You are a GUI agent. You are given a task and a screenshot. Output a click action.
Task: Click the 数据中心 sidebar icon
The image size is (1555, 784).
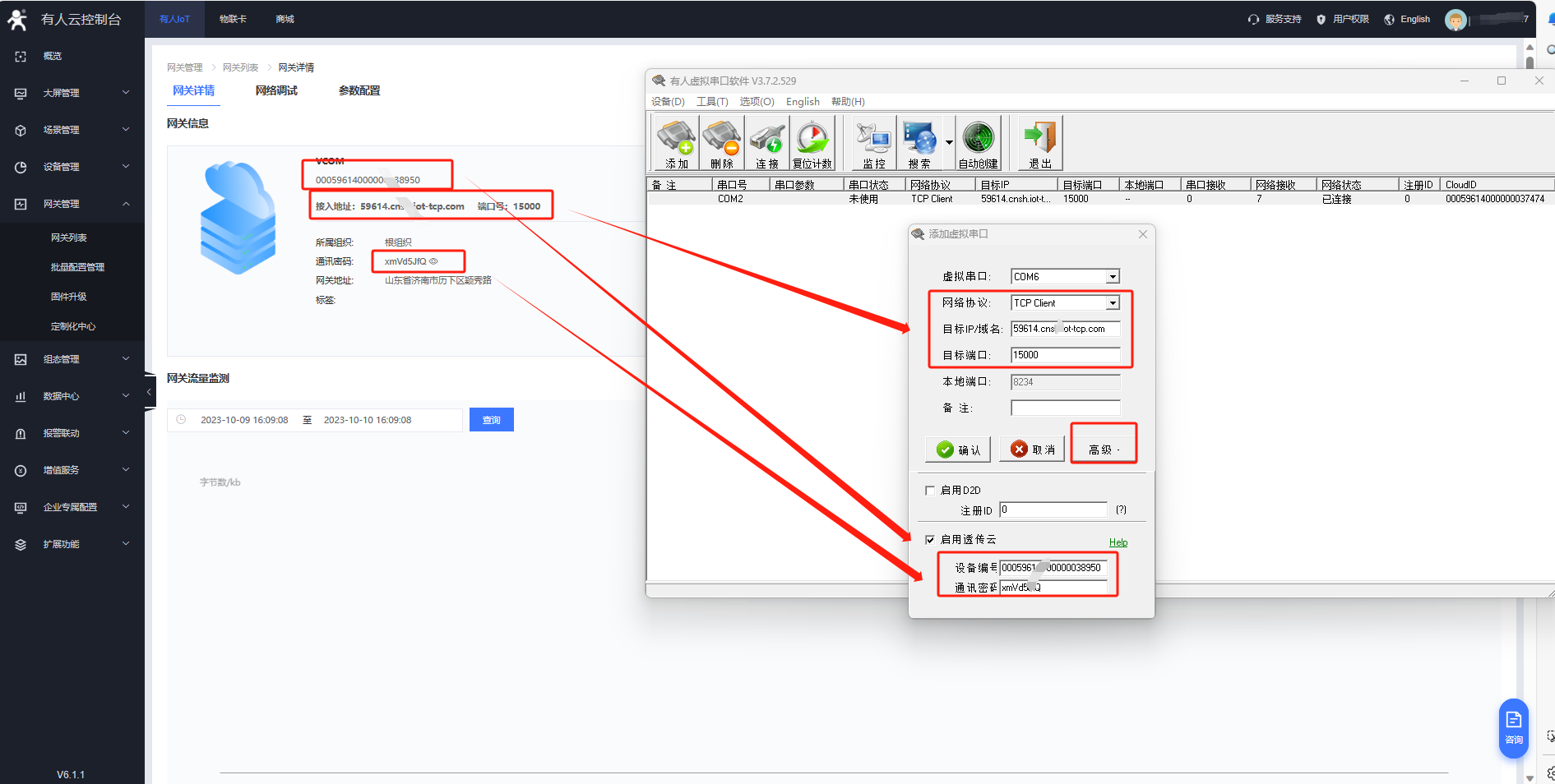point(21,396)
